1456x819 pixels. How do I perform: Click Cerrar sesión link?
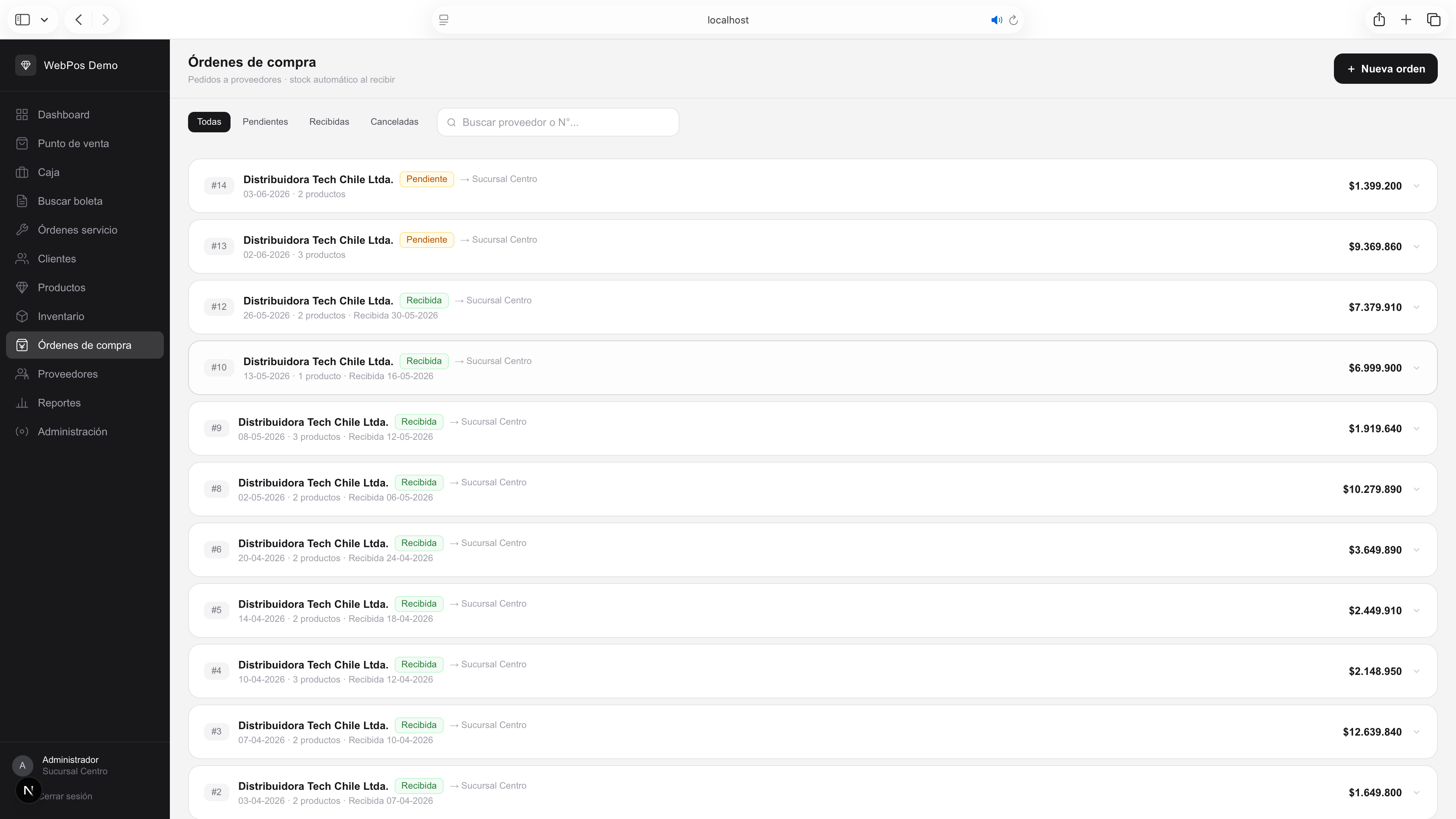[x=66, y=796]
